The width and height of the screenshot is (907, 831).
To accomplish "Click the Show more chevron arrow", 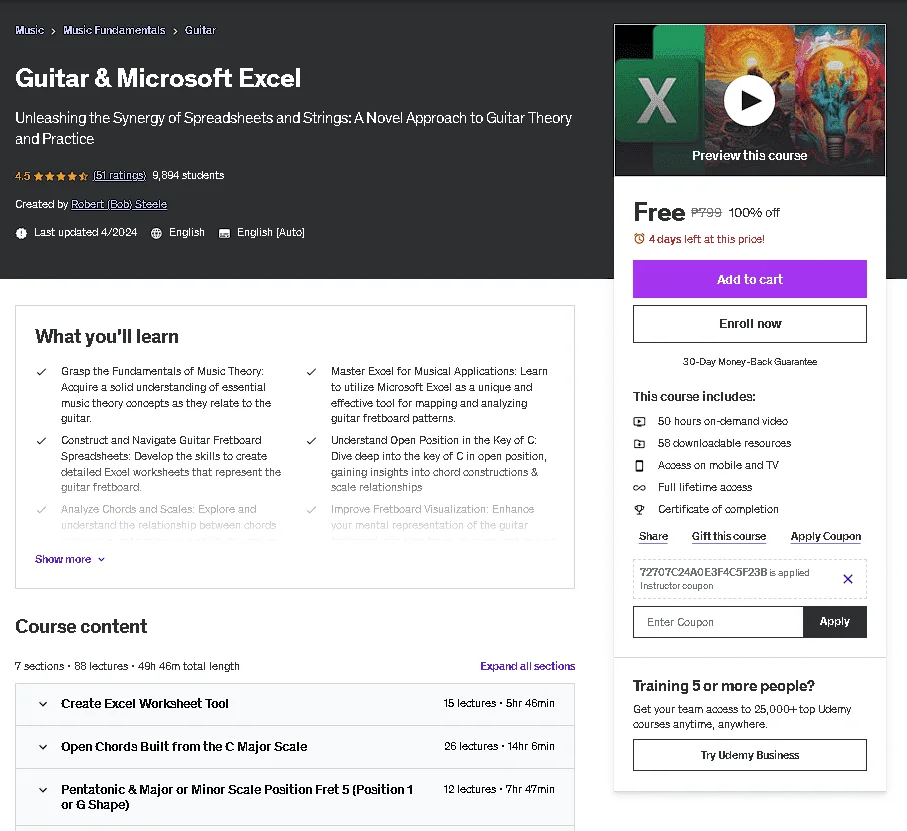I will (x=101, y=560).
